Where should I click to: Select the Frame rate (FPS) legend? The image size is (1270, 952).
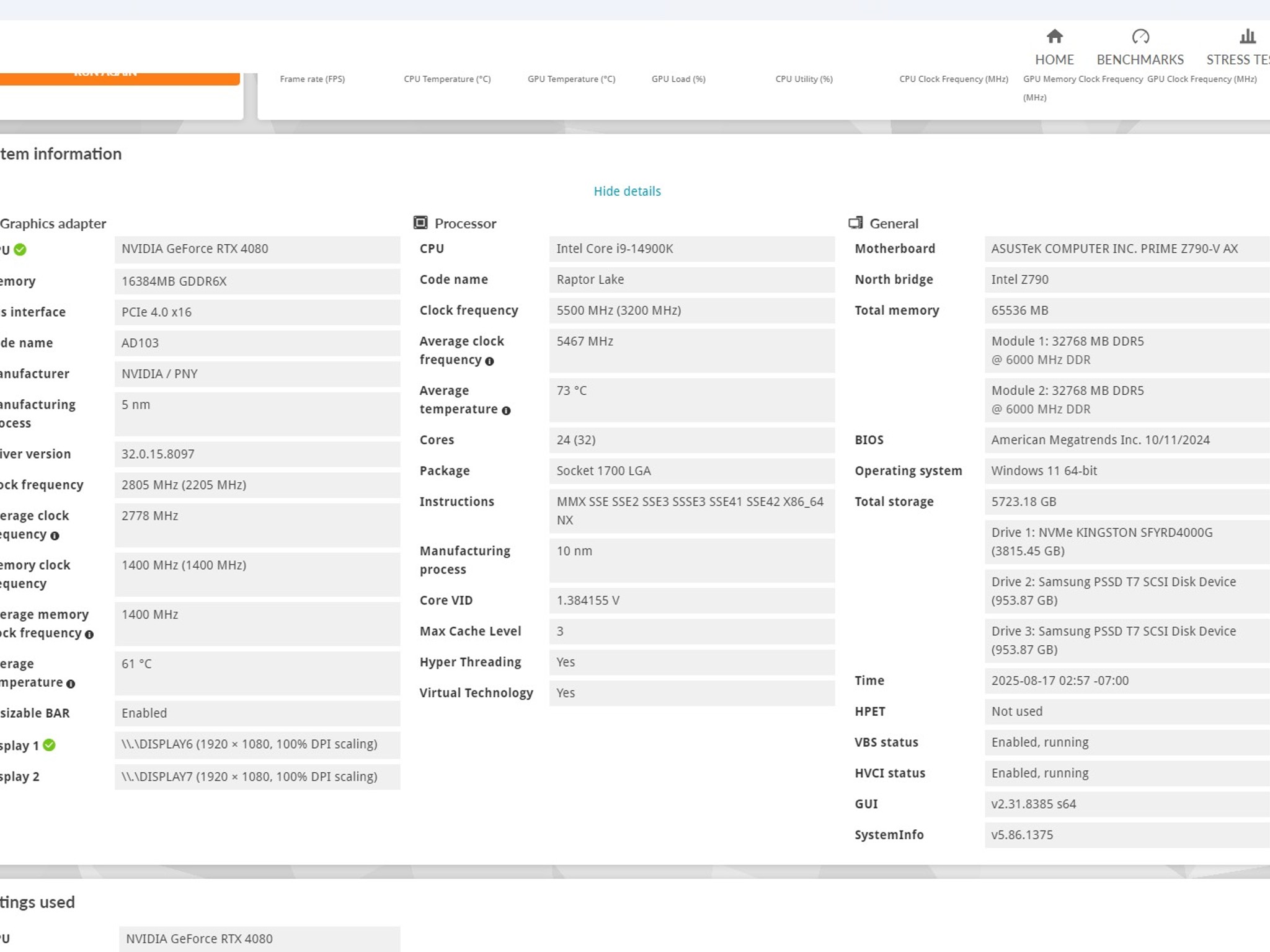point(313,79)
